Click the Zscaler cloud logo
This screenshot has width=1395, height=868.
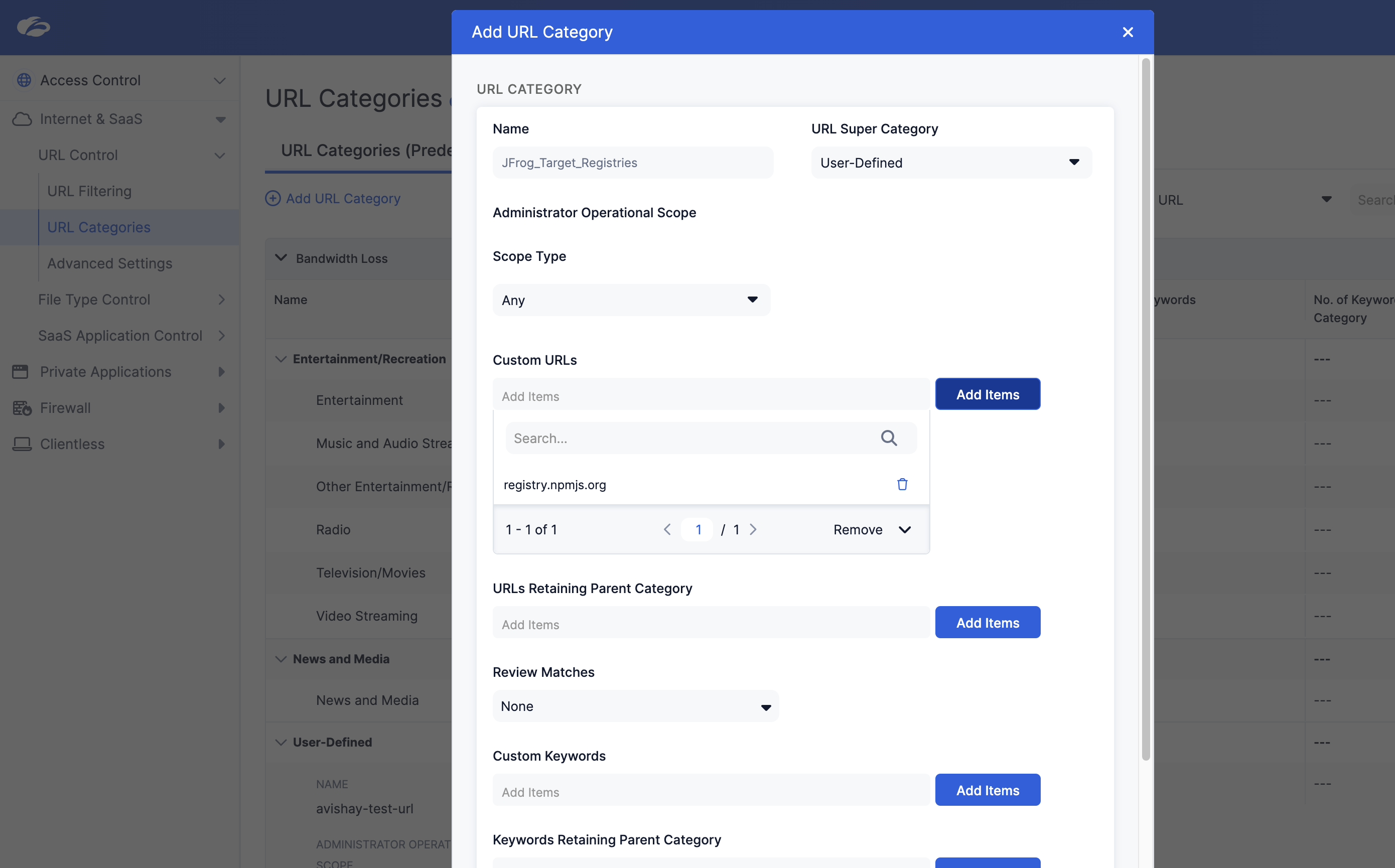(x=33, y=27)
